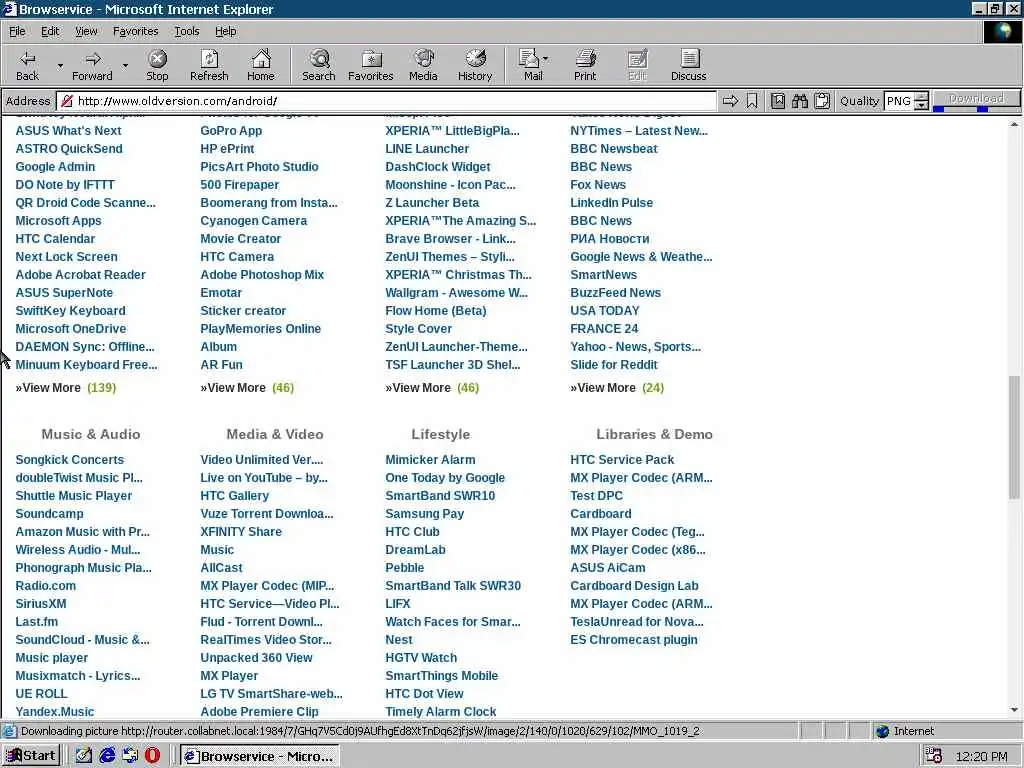Image resolution: width=1024 pixels, height=768 pixels.
Task: Stop page loading with Stop button
Action: pos(157,65)
